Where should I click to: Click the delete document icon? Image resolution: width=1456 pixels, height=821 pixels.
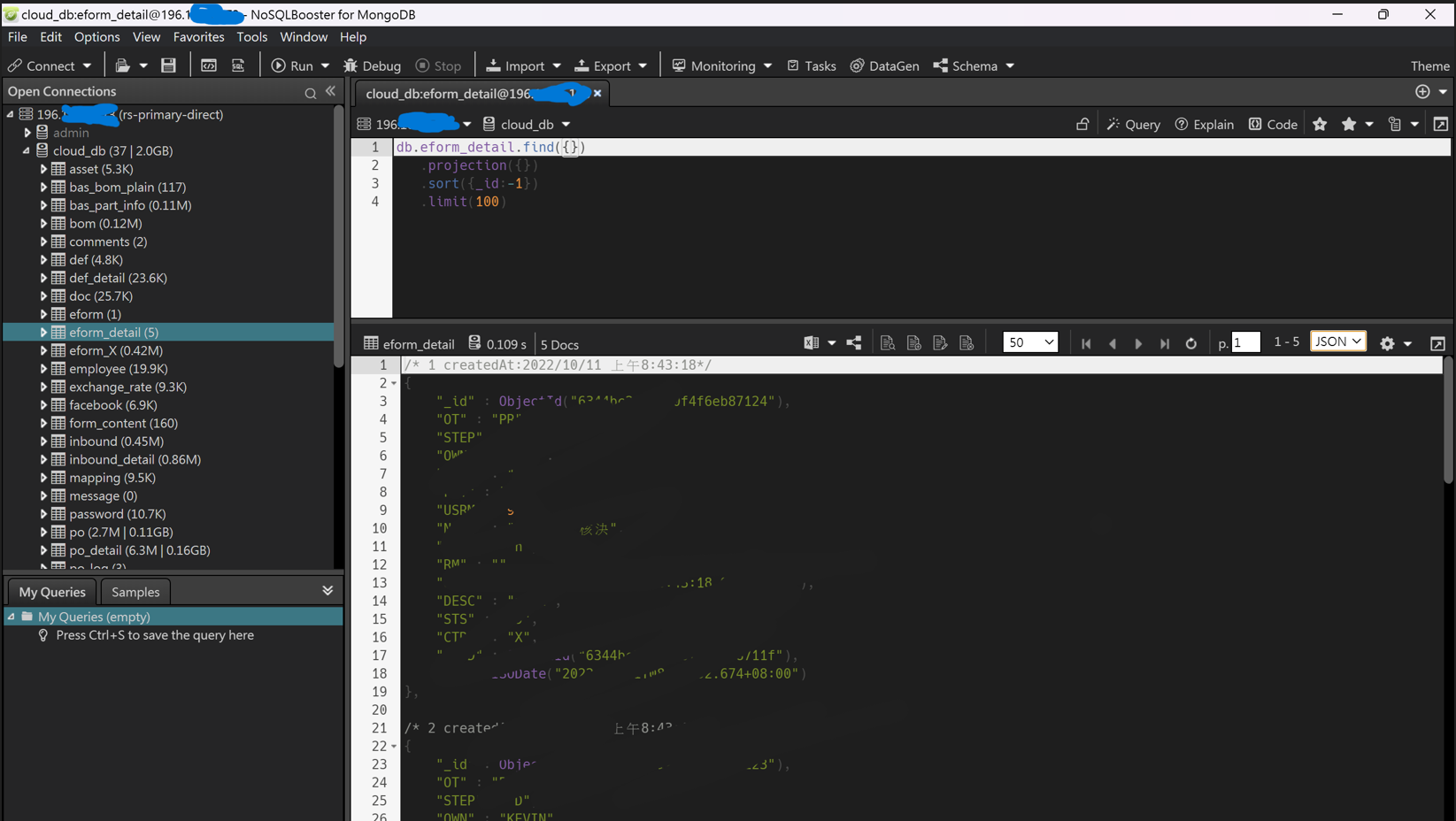(x=967, y=343)
